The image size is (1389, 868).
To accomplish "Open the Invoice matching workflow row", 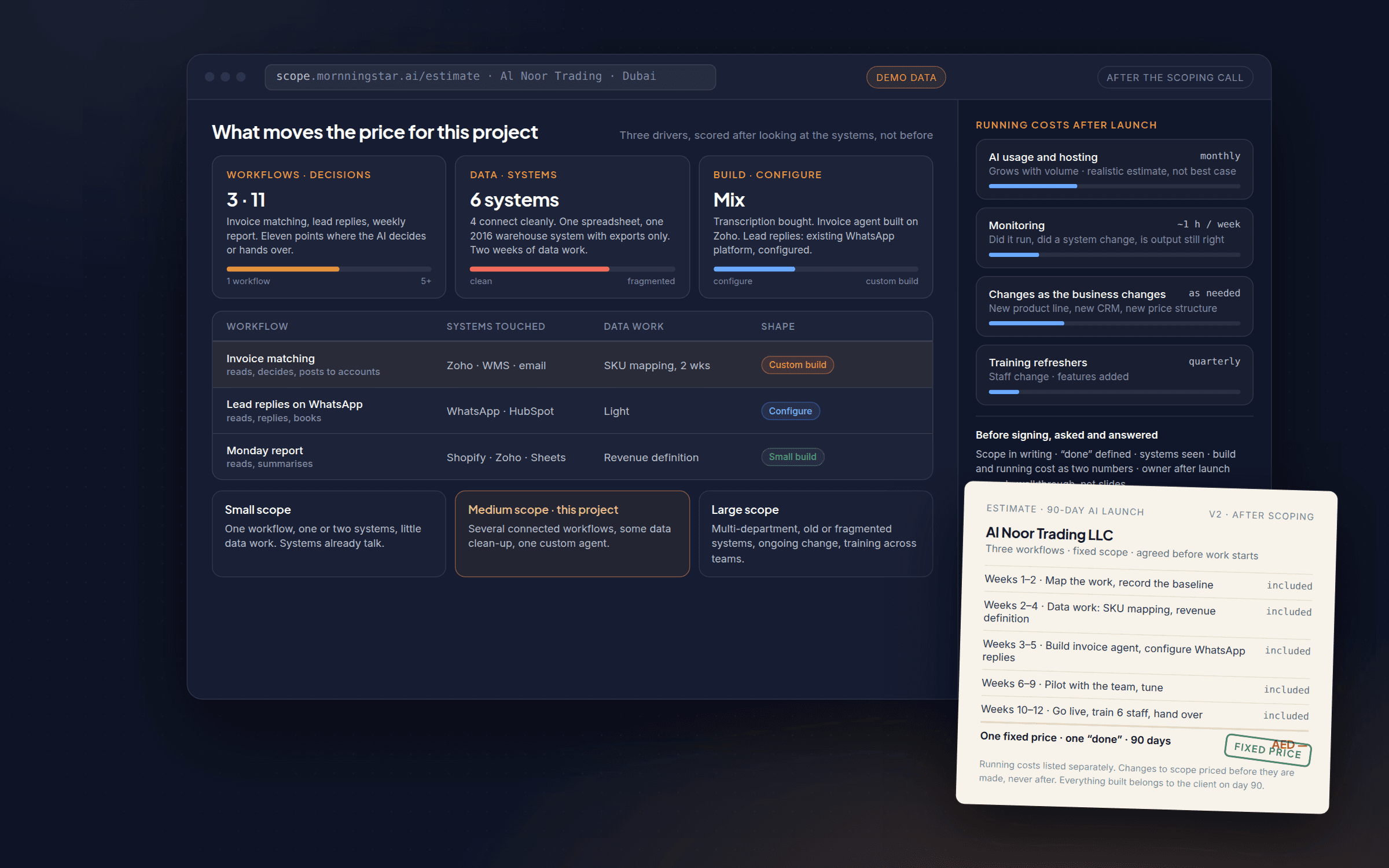I will [572, 365].
